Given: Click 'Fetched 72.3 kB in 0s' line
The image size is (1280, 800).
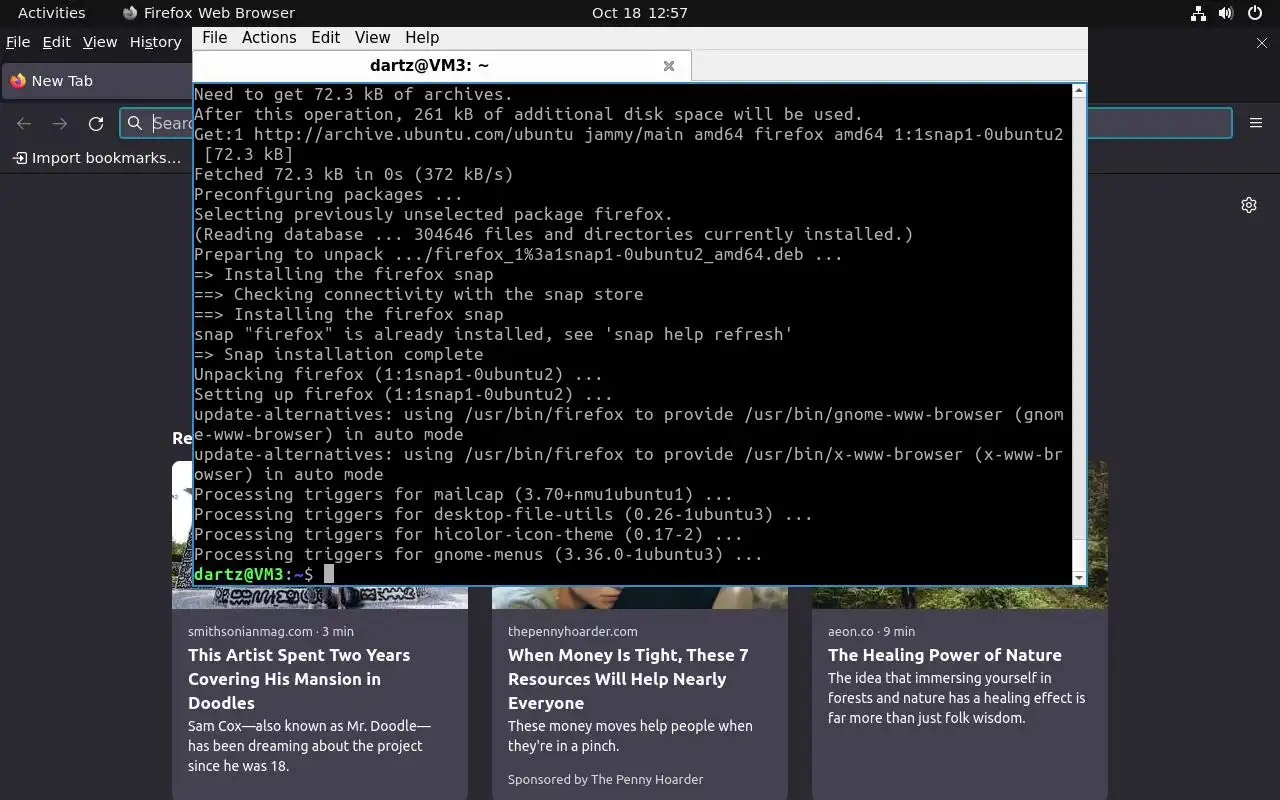Looking at the screenshot, I should coord(353,174).
